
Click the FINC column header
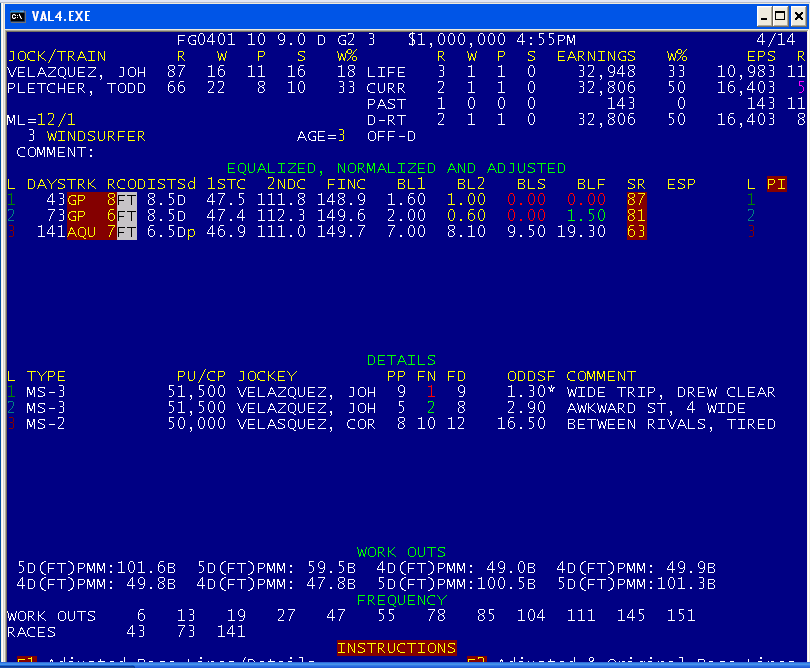pos(346,184)
